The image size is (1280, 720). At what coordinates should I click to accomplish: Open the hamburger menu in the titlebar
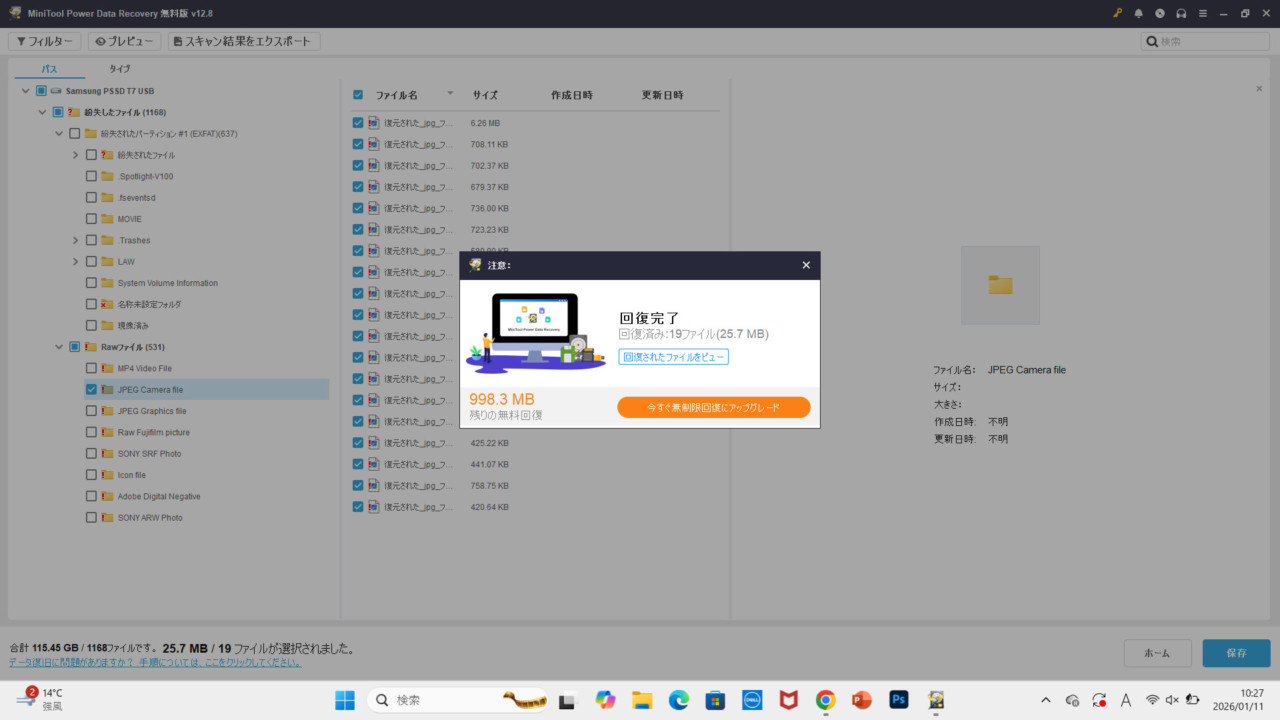[x=1203, y=14]
